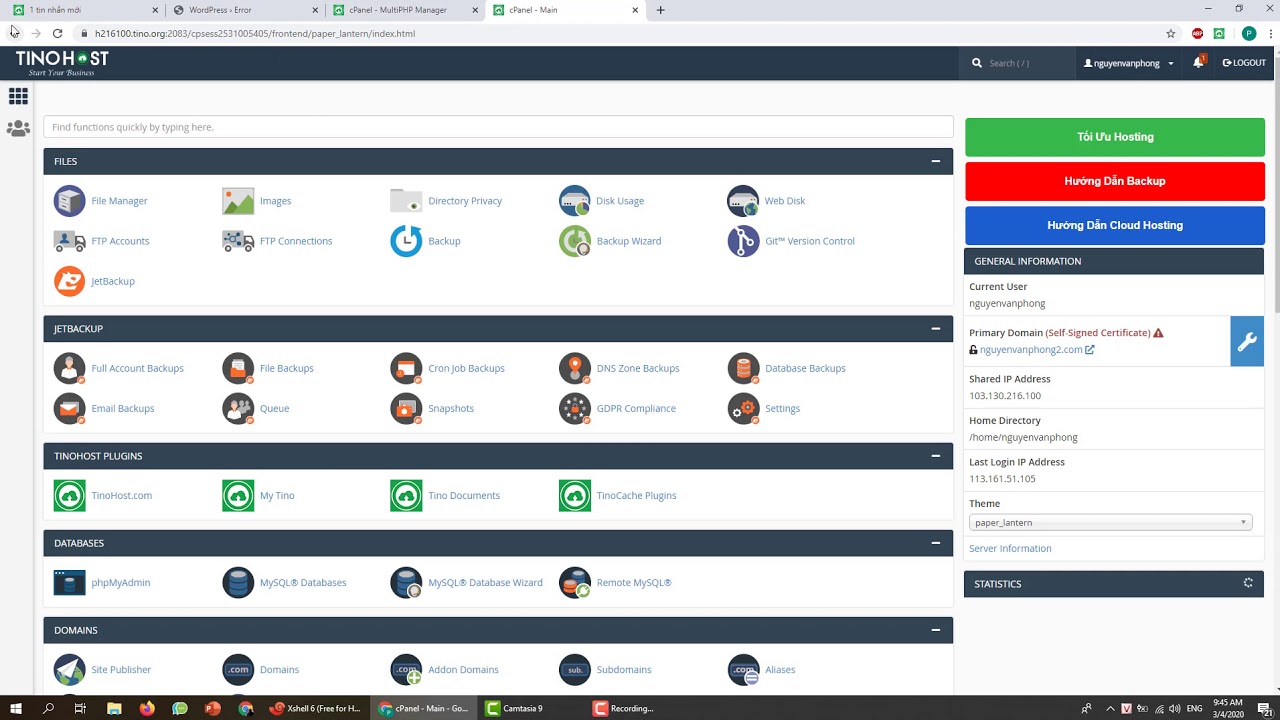Open the nguyenvanphong user menu
The width and height of the screenshot is (1280, 720).
click(x=1129, y=63)
